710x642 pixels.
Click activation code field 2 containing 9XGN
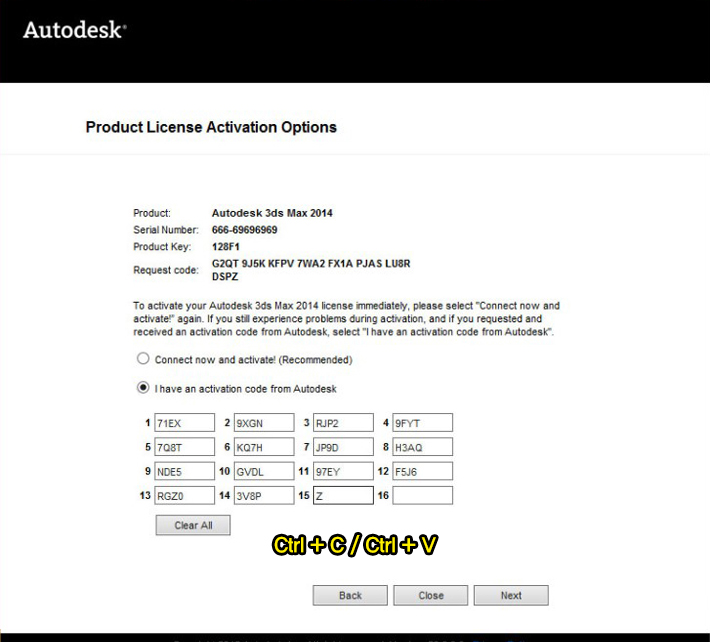264,423
